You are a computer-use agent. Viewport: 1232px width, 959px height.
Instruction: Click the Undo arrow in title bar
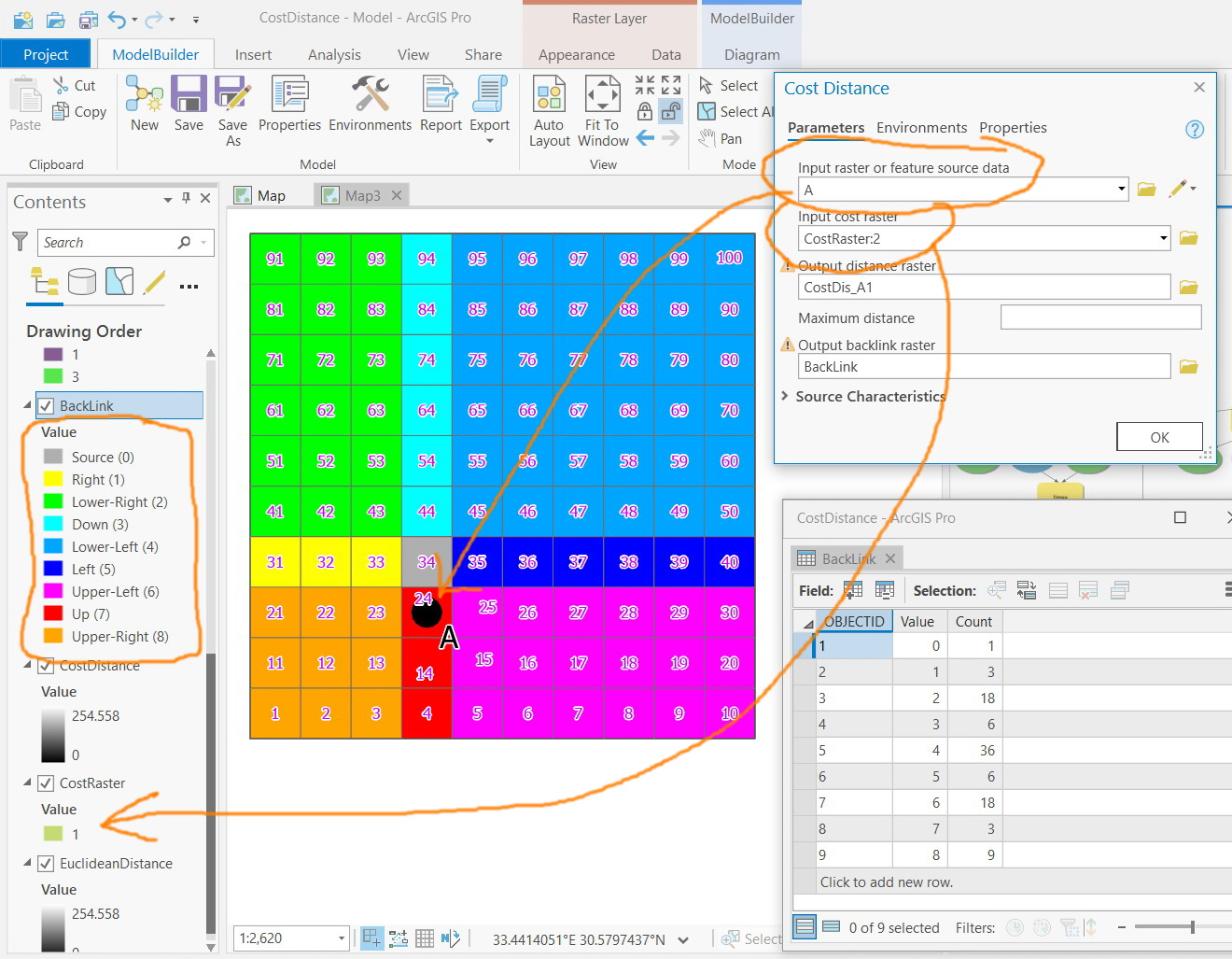tap(117, 19)
